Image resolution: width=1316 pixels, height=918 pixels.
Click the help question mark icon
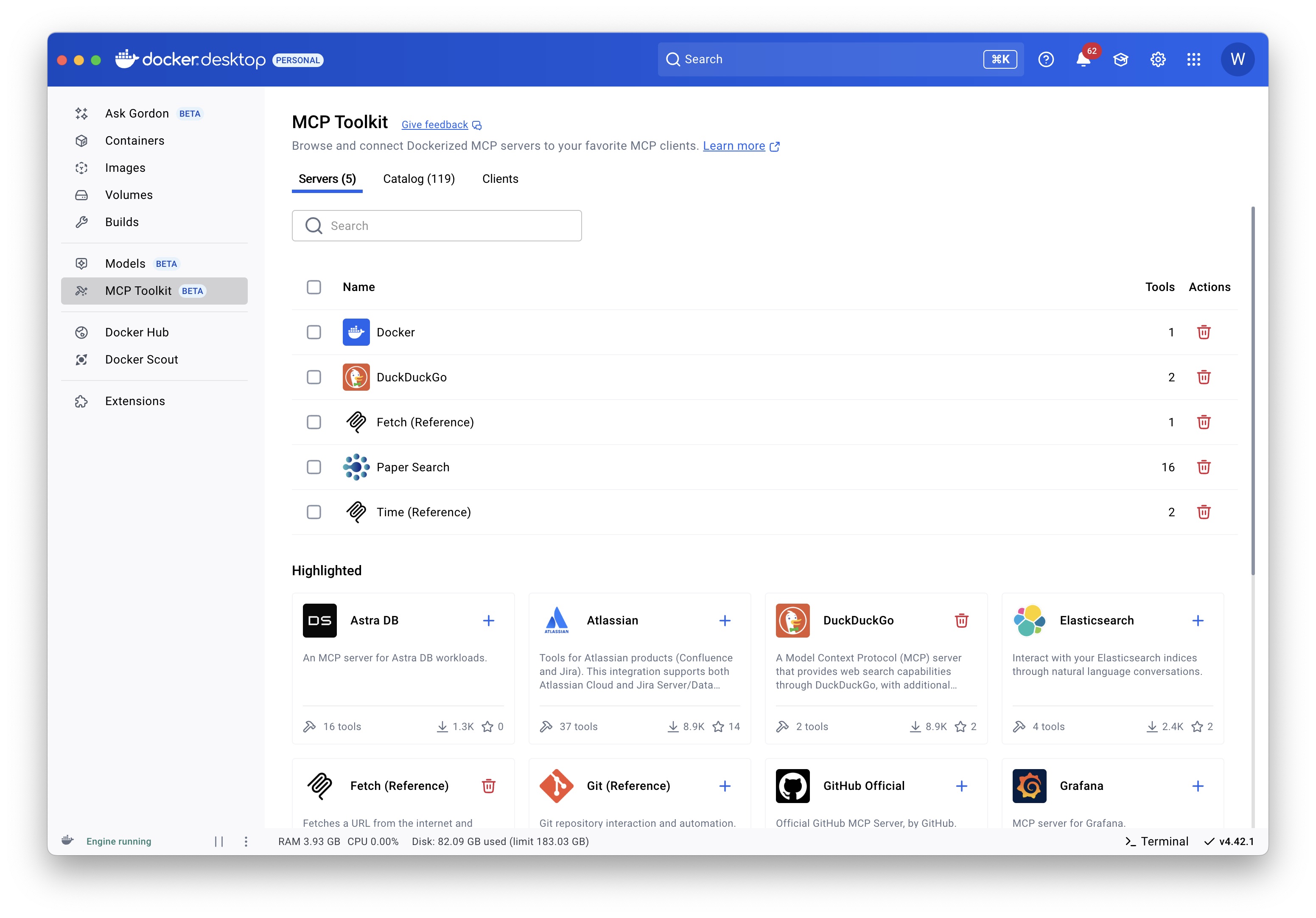pyautogui.click(x=1045, y=59)
